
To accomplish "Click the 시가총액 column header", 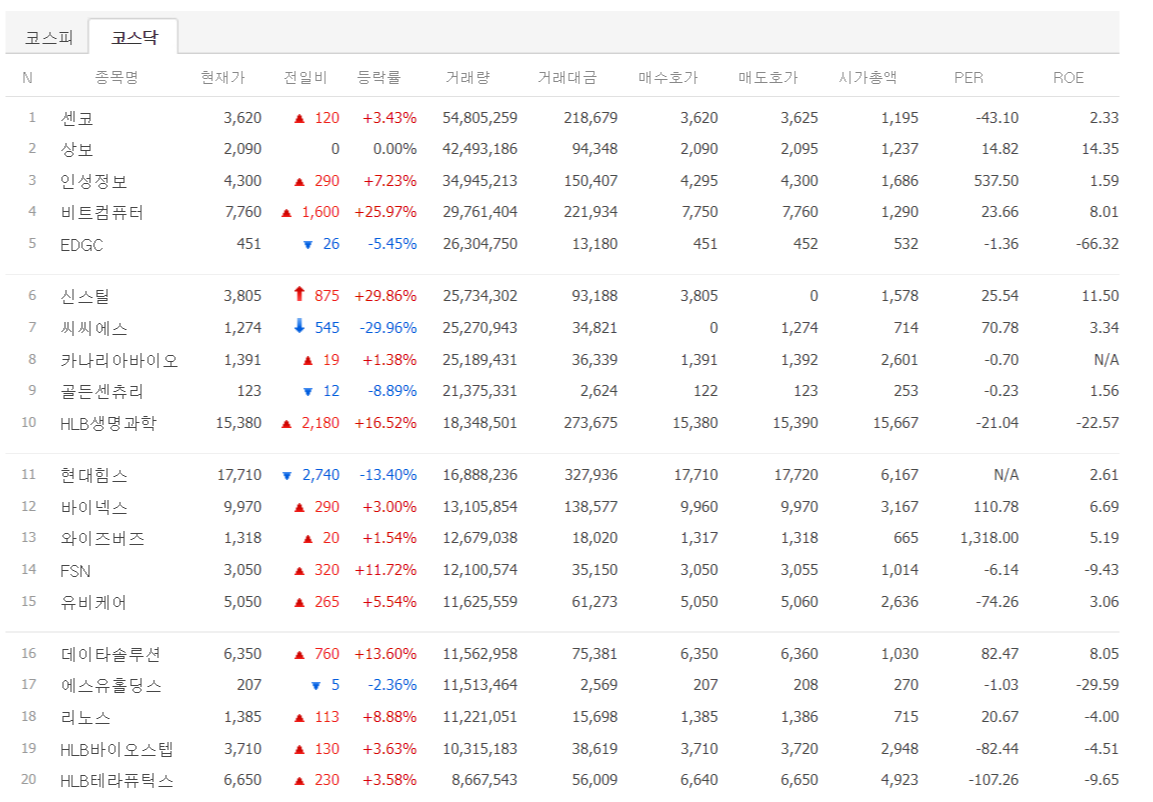I will (868, 77).
